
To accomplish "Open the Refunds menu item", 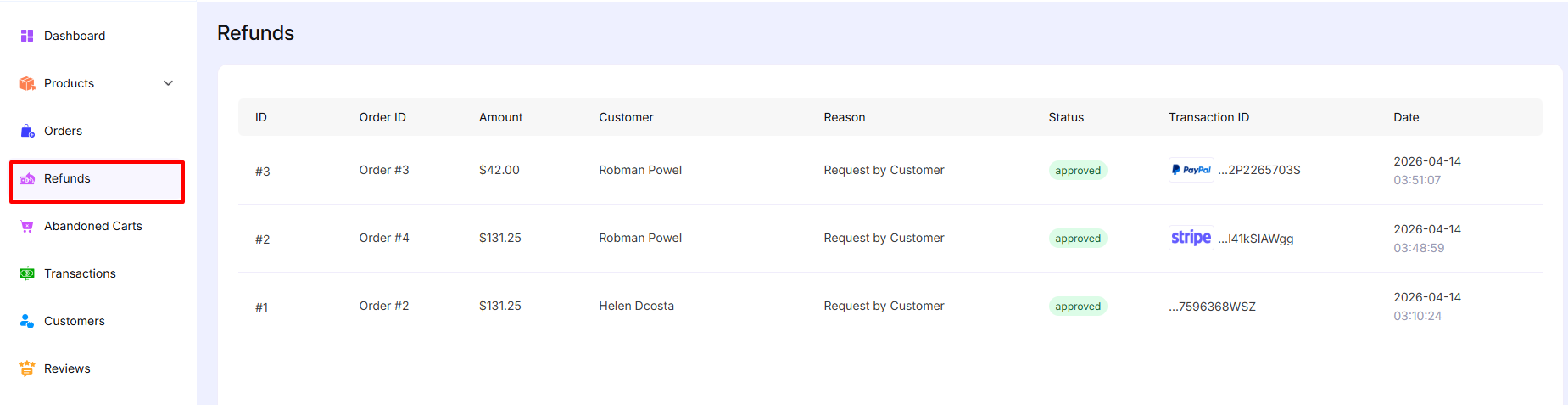I will pos(67,178).
